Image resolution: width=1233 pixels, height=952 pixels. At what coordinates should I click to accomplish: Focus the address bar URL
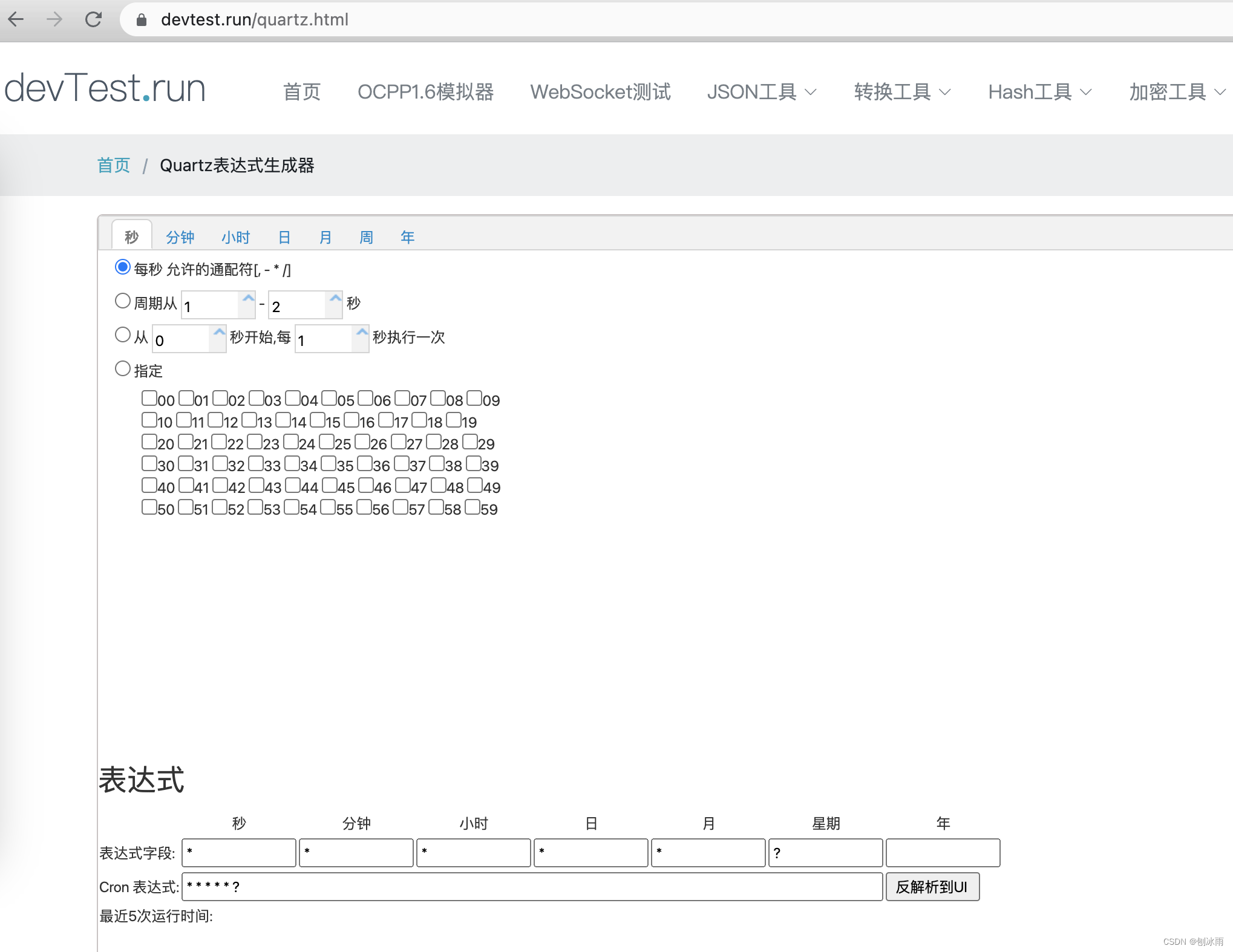point(255,20)
